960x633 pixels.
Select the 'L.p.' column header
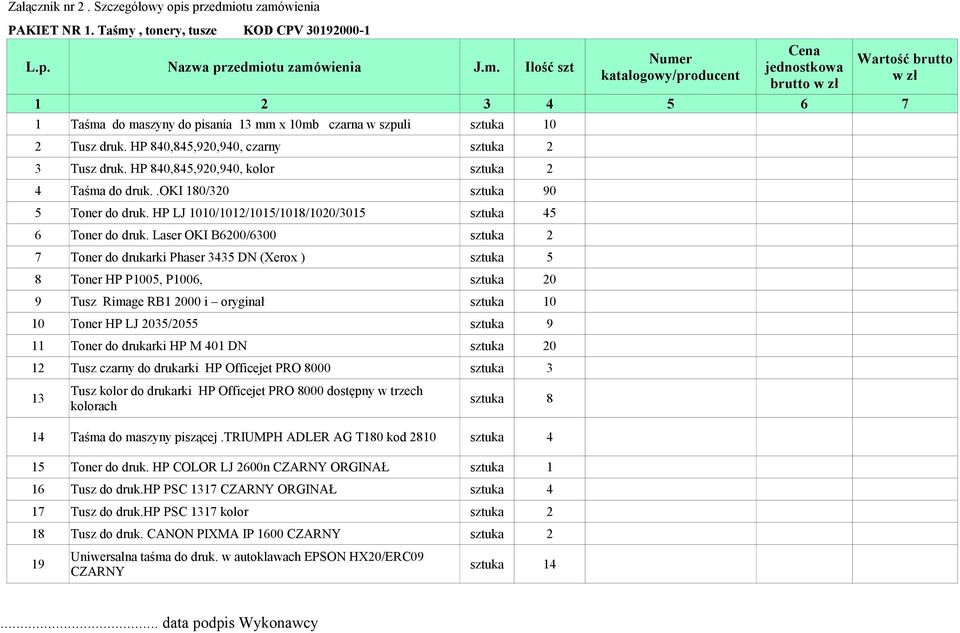(x=38, y=67)
